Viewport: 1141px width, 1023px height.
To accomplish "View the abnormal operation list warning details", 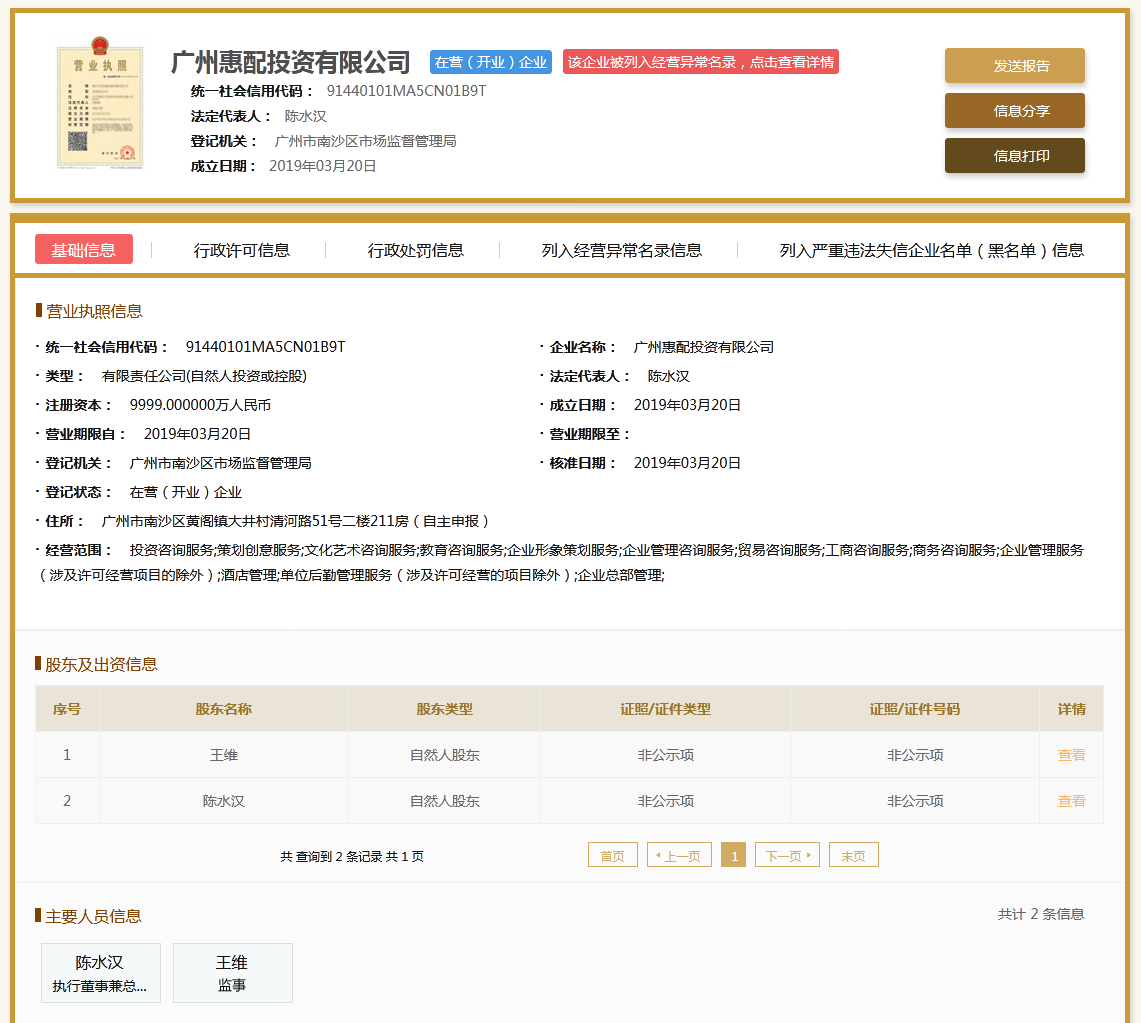I will click(700, 62).
